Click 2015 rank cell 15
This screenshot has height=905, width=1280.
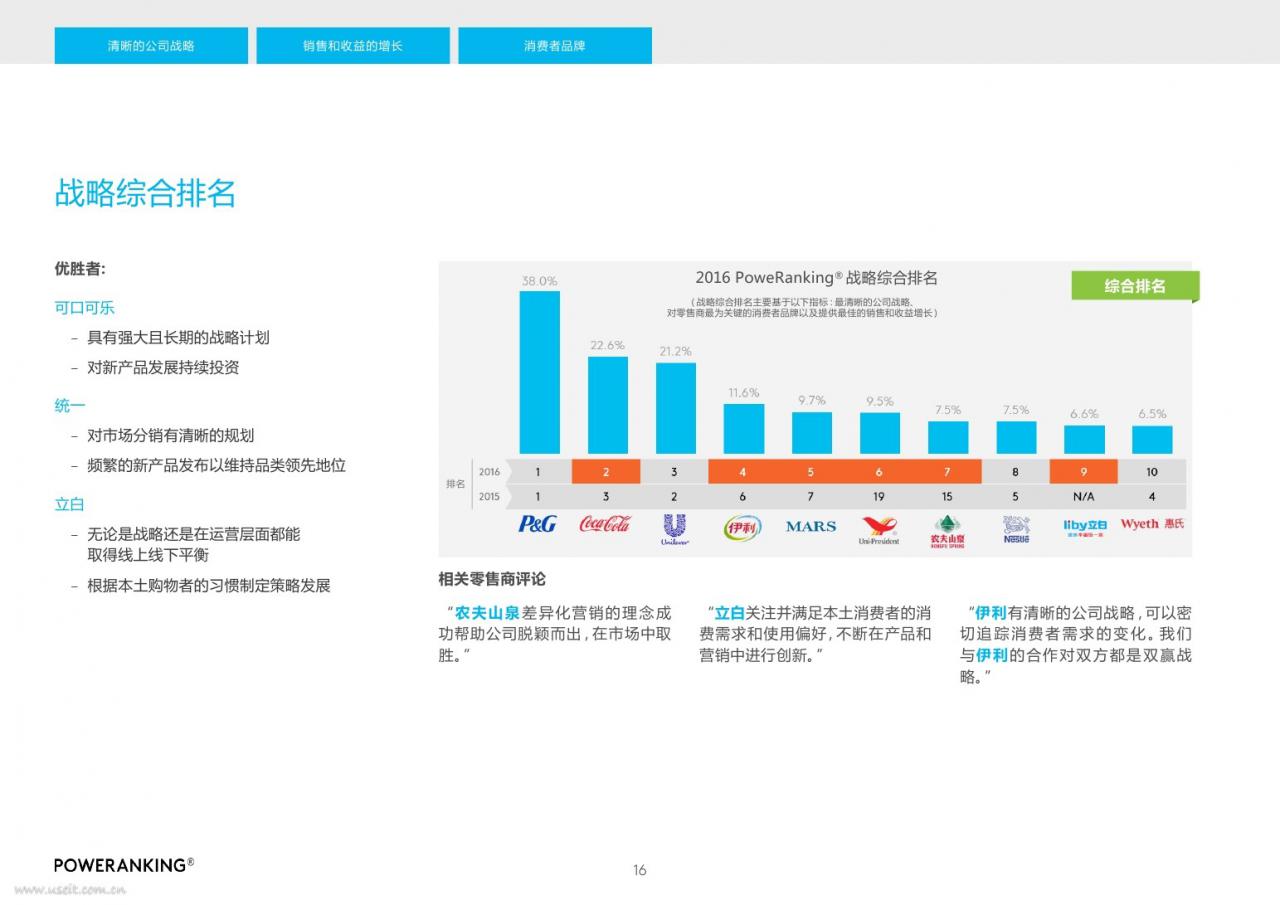click(x=947, y=496)
